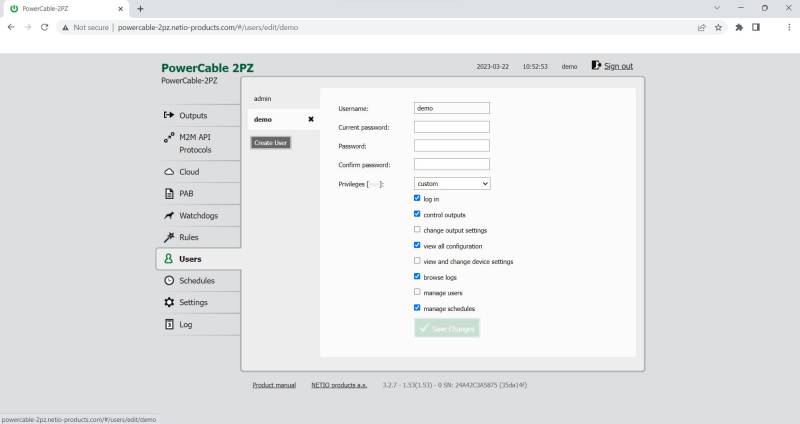Viewport: 800px width, 424px height.
Task: Open M2M API Protocols icon
Action: [x=169, y=138]
